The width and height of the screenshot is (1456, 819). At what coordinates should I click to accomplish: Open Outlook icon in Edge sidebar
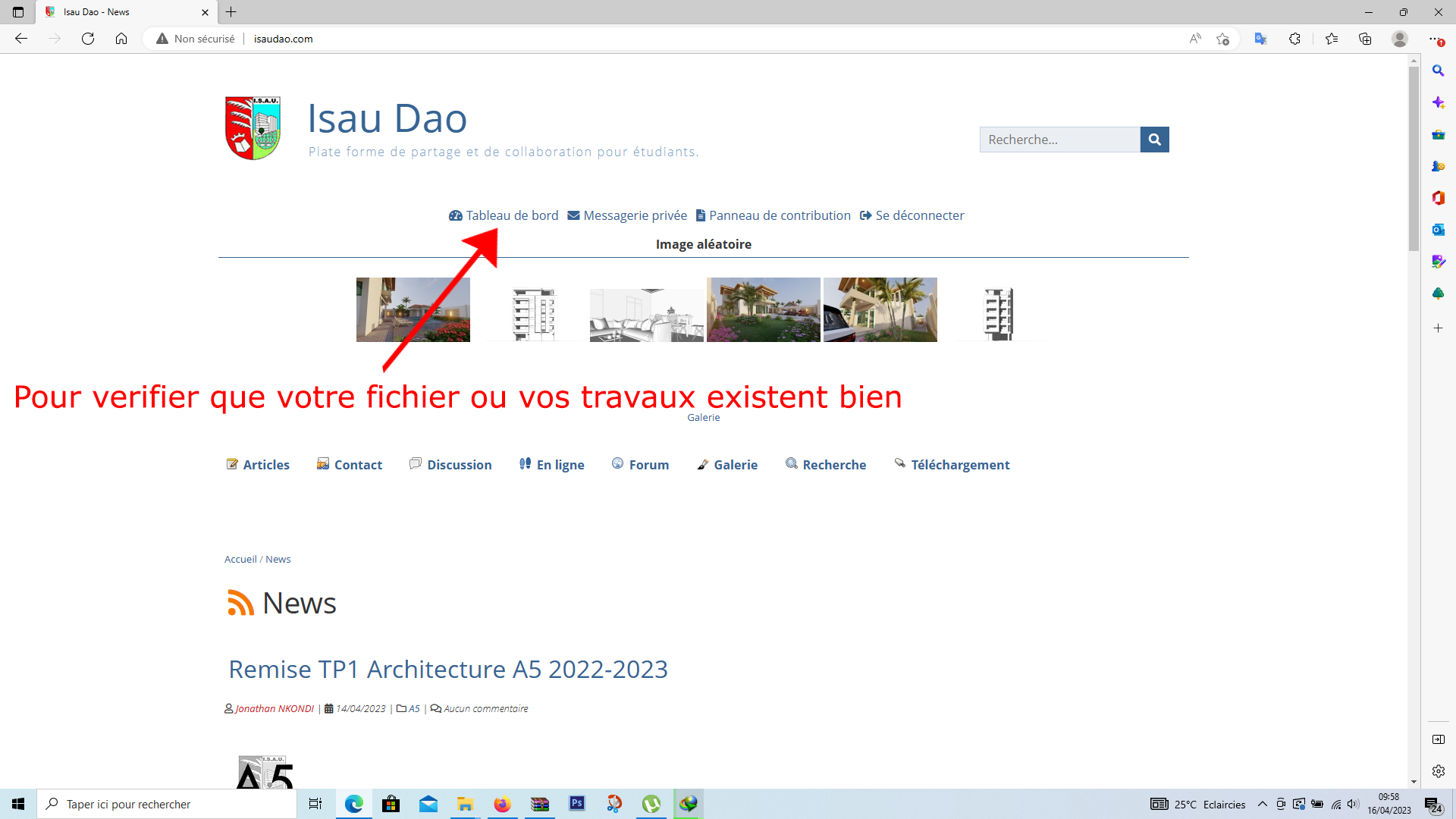[1438, 230]
